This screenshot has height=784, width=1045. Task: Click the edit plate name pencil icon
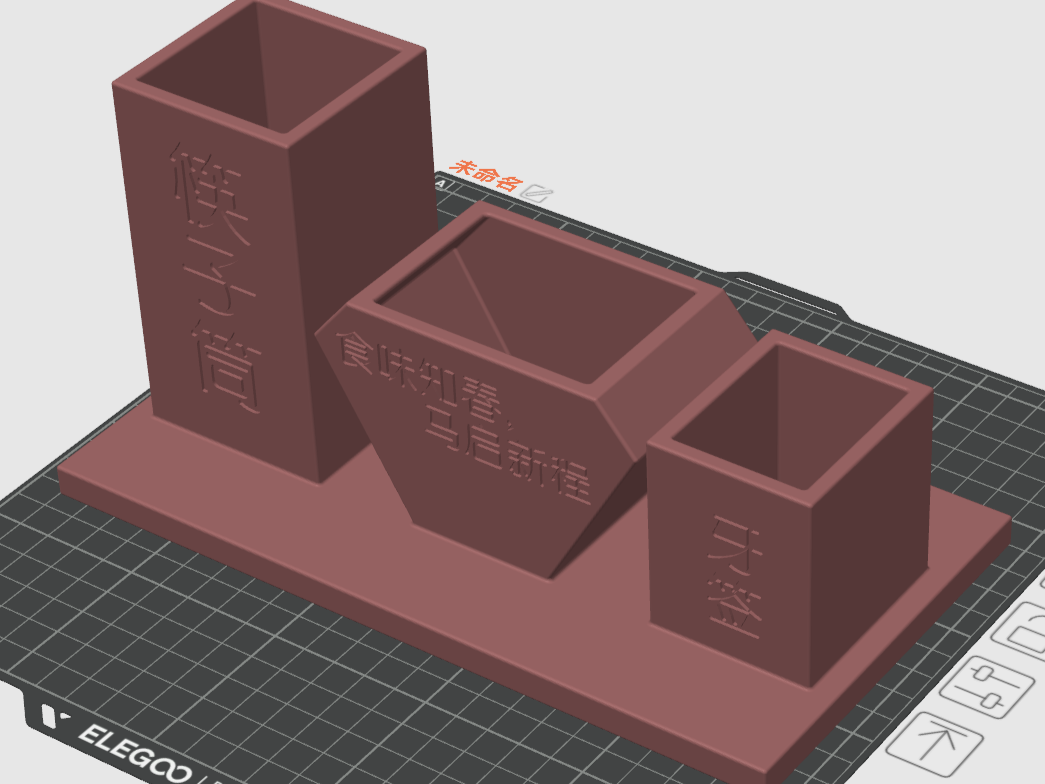coord(537,193)
